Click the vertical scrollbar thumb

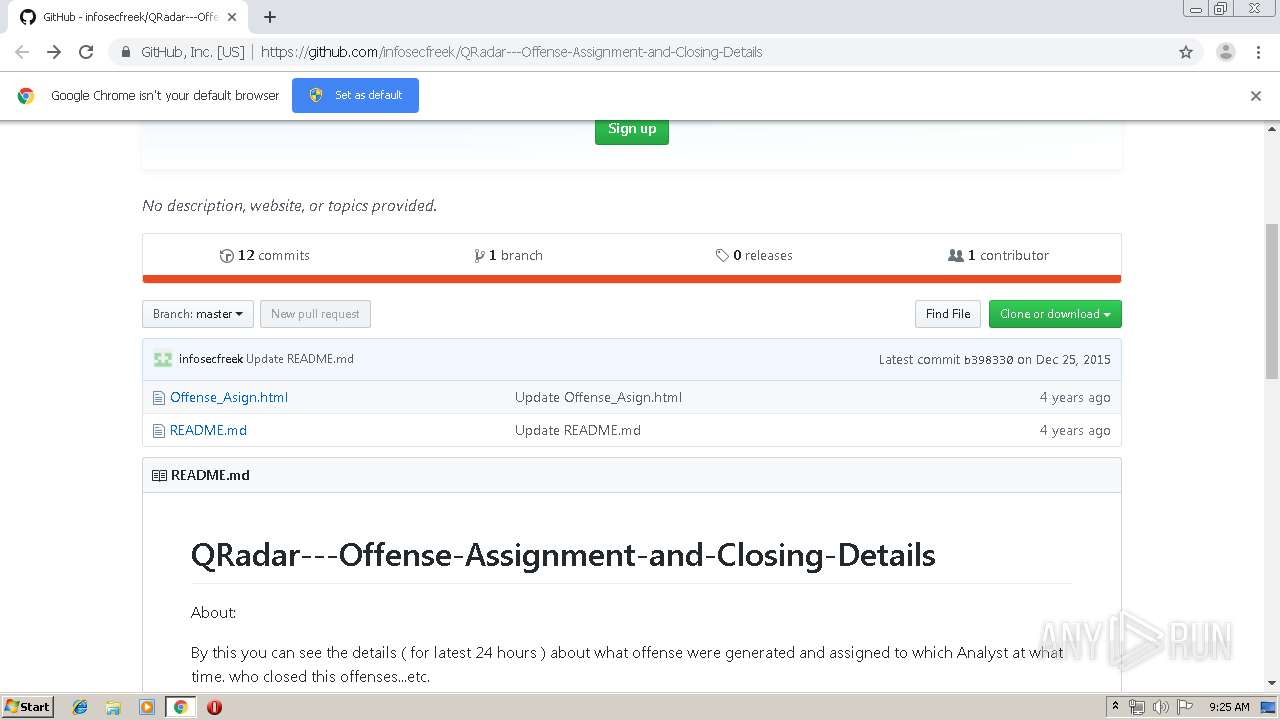[x=1272, y=301]
